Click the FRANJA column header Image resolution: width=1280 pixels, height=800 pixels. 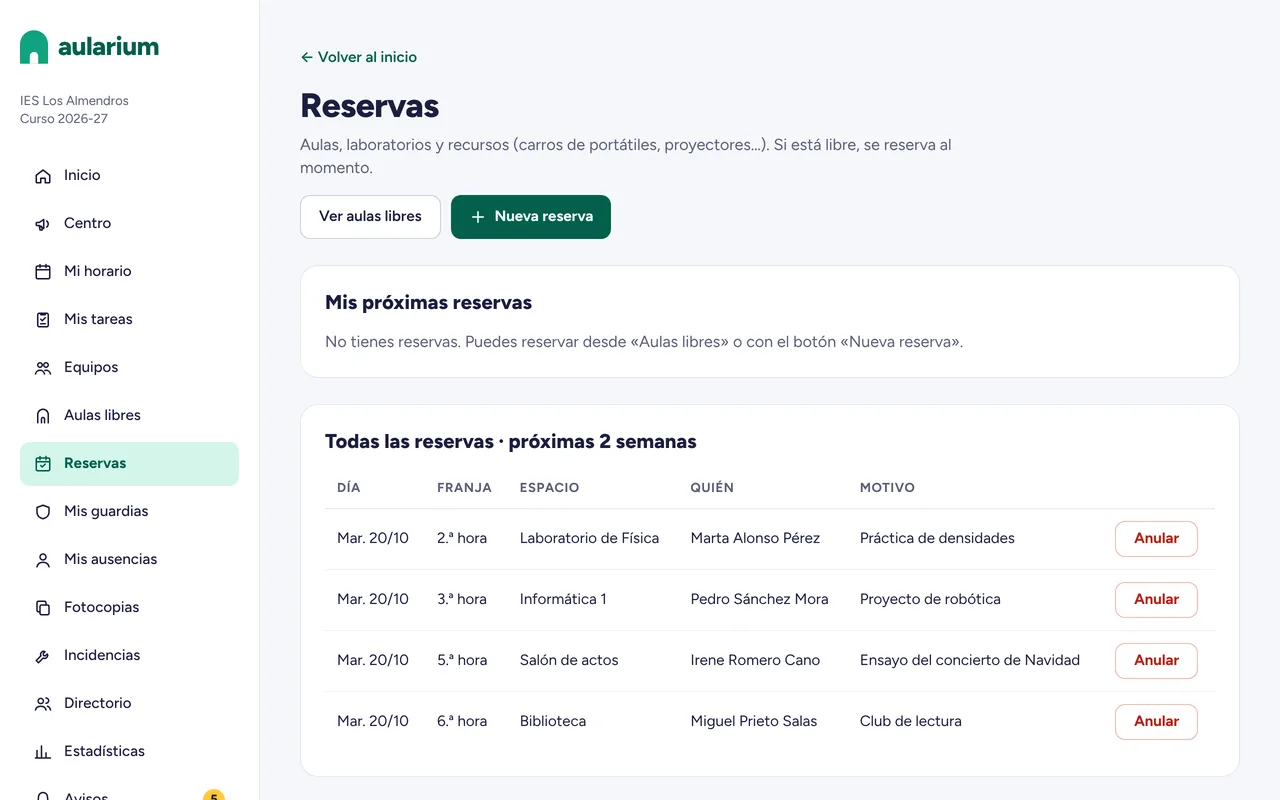(x=464, y=488)
